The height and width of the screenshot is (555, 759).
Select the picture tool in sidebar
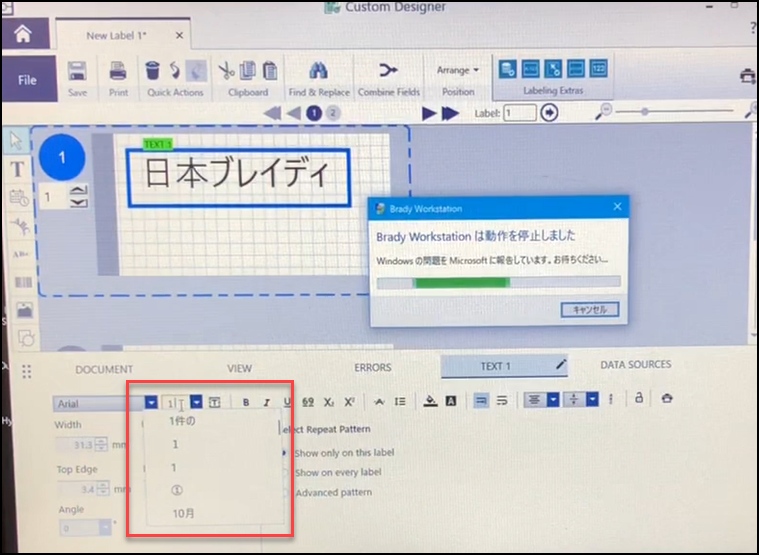coord(25,310)
